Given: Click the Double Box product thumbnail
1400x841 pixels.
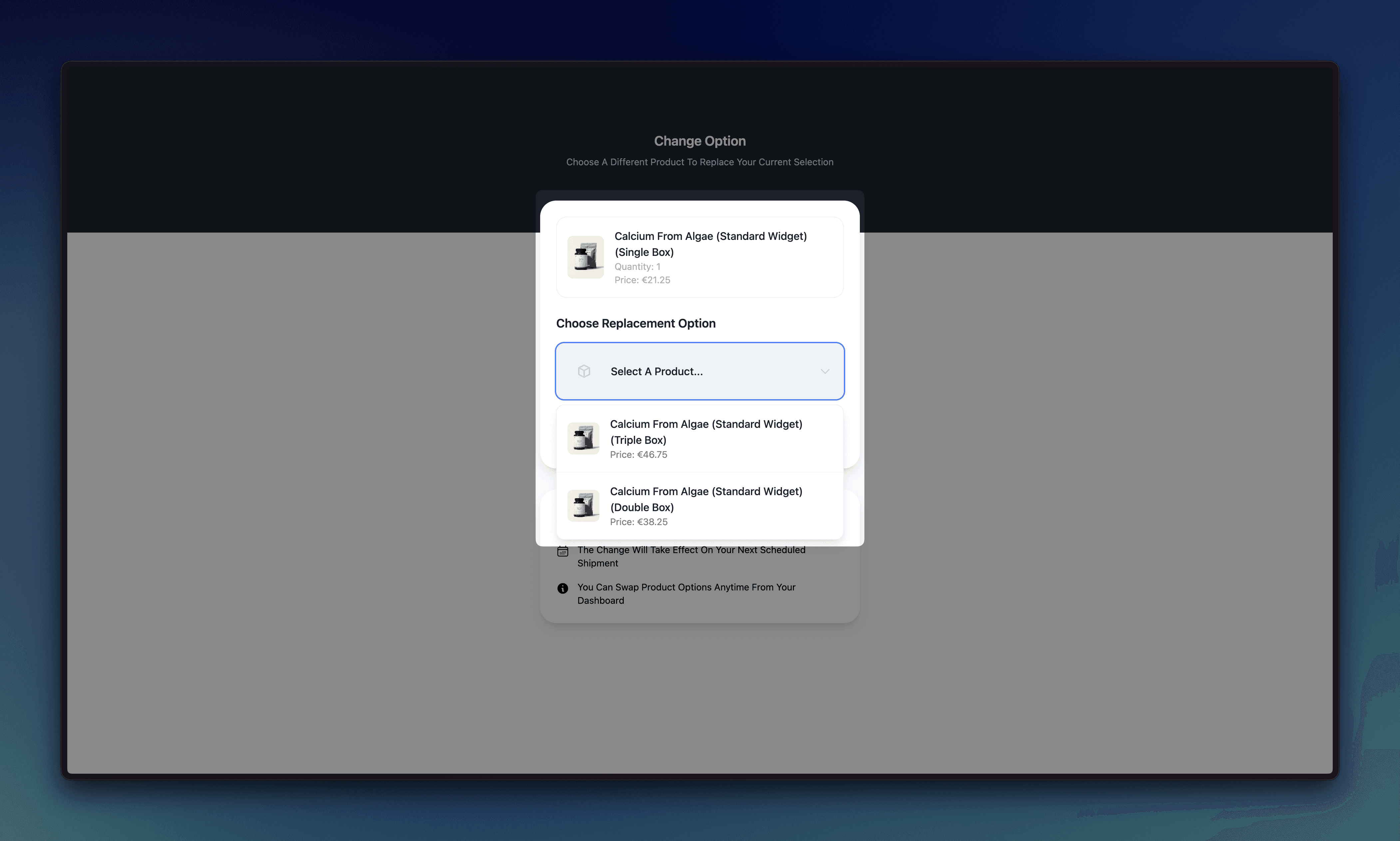Looking at the screenshot, I should coord(583,505).
